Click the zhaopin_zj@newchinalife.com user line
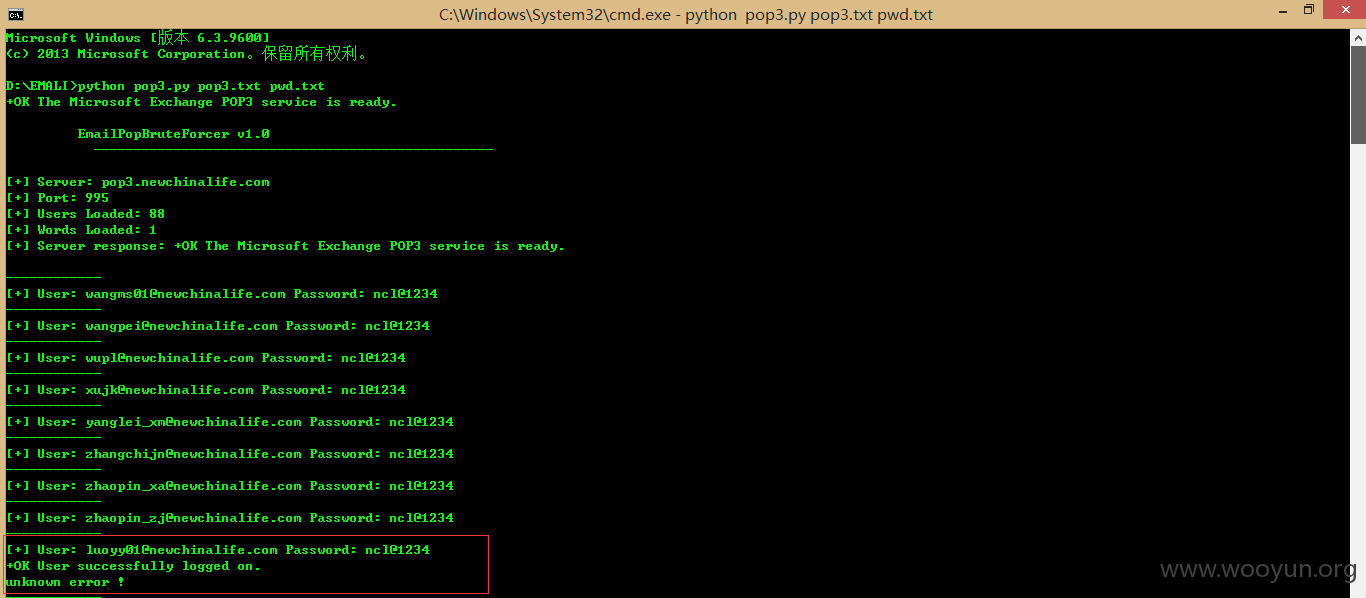1366x598 pixels. pyautogui.click(x=230, y=518)
